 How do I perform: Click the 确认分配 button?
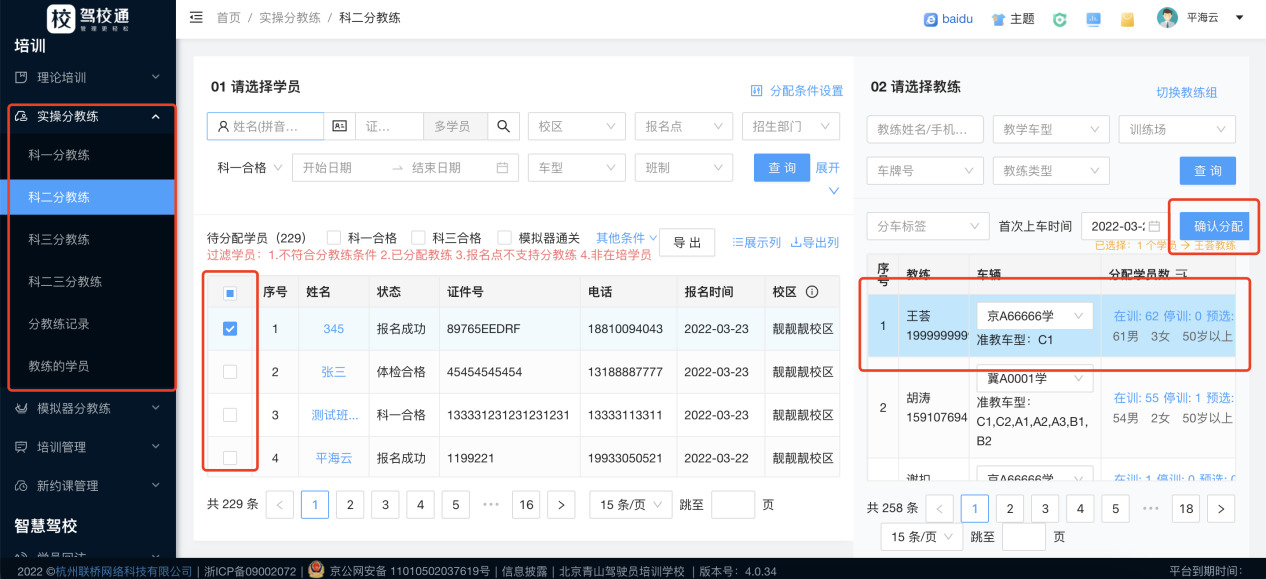(1217, 226)
